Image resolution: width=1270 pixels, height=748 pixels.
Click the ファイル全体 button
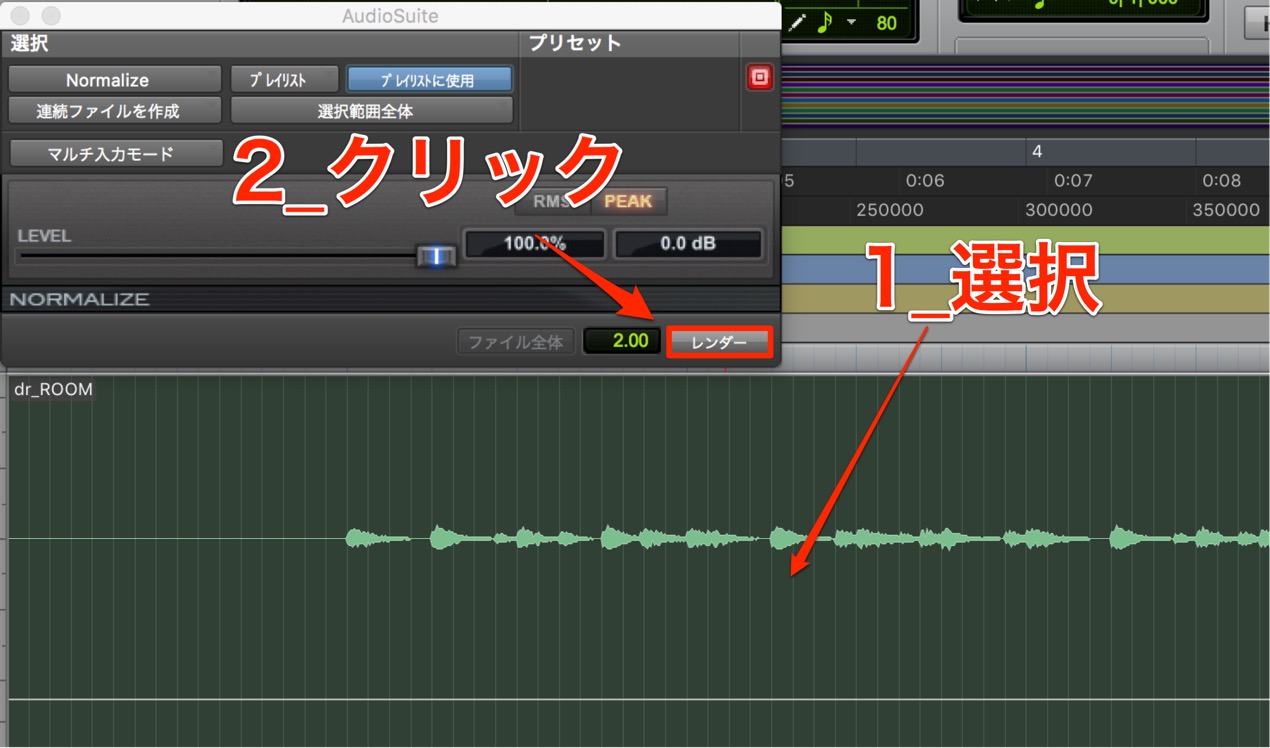pyautogui.click(x=516, y=341)
